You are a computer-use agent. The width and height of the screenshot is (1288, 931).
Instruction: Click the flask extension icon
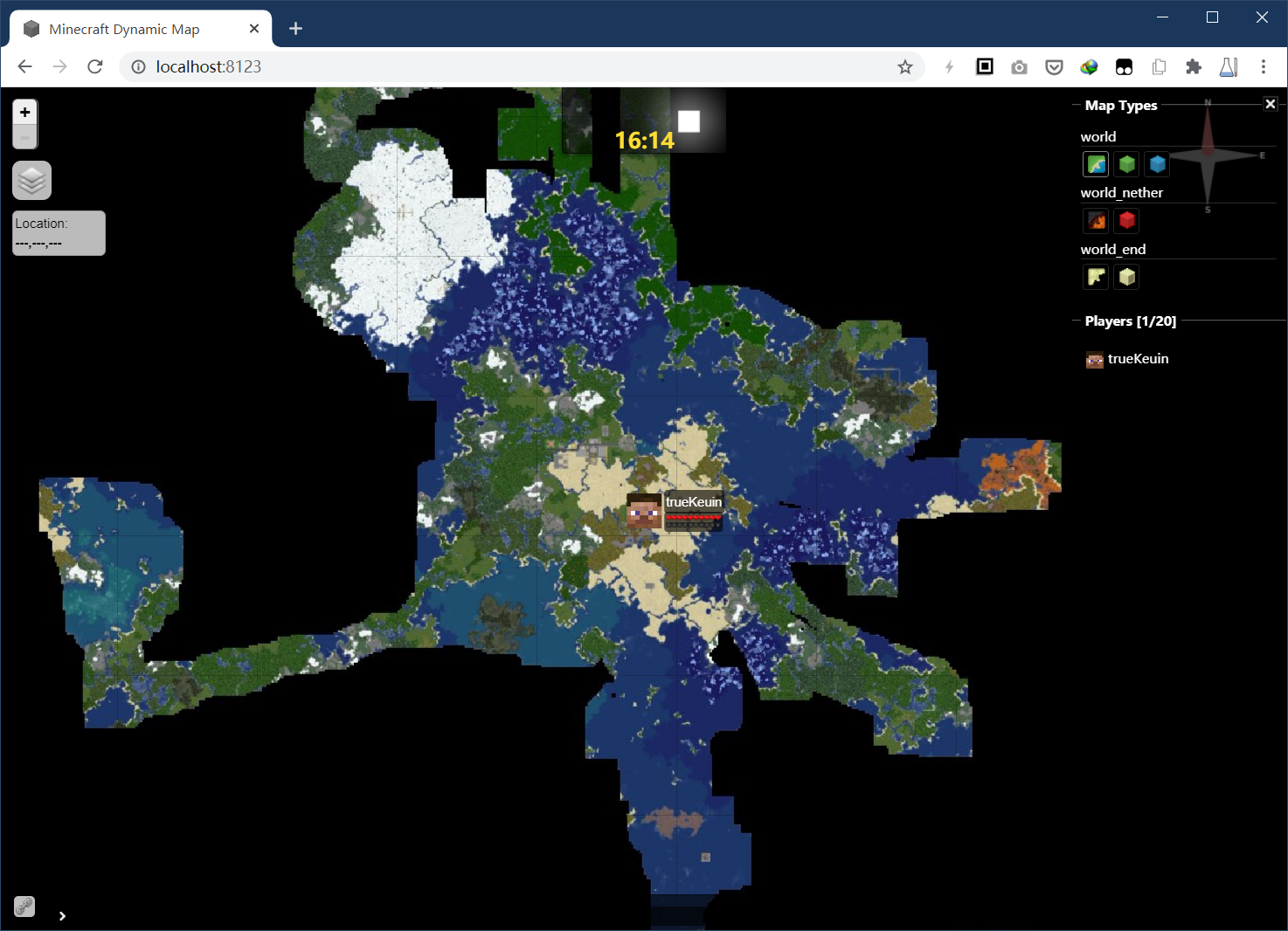coord(1229,67)
